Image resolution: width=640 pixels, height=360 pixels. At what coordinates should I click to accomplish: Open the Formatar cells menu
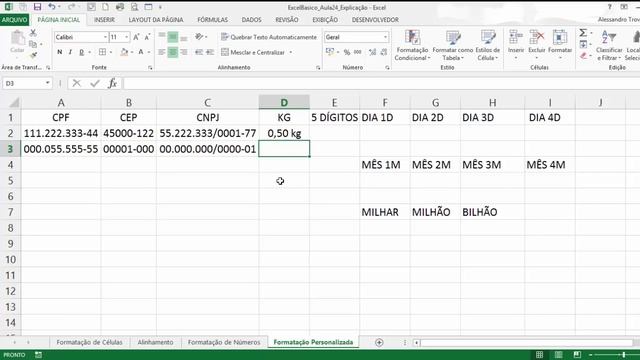tap(560, 44)
